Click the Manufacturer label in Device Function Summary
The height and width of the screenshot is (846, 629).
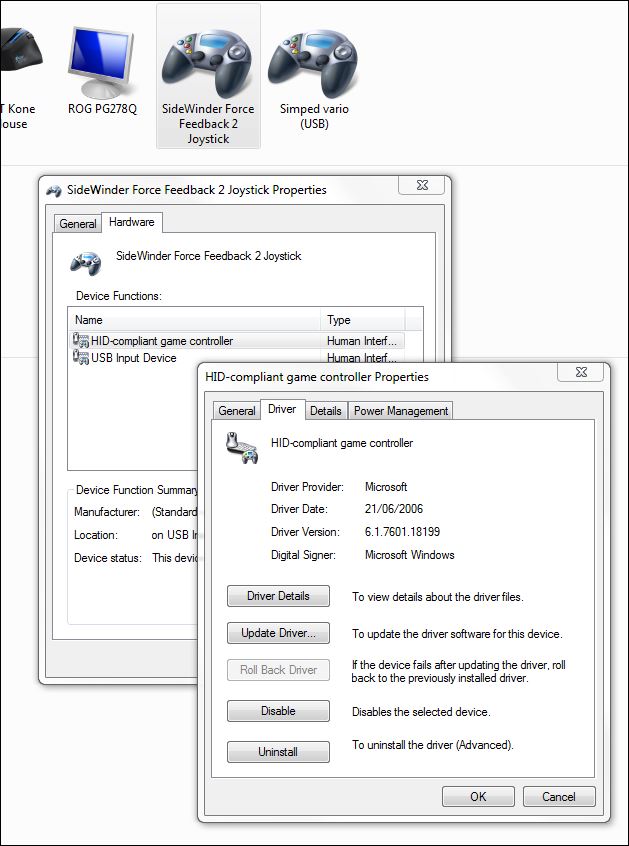tap(107, 511)
